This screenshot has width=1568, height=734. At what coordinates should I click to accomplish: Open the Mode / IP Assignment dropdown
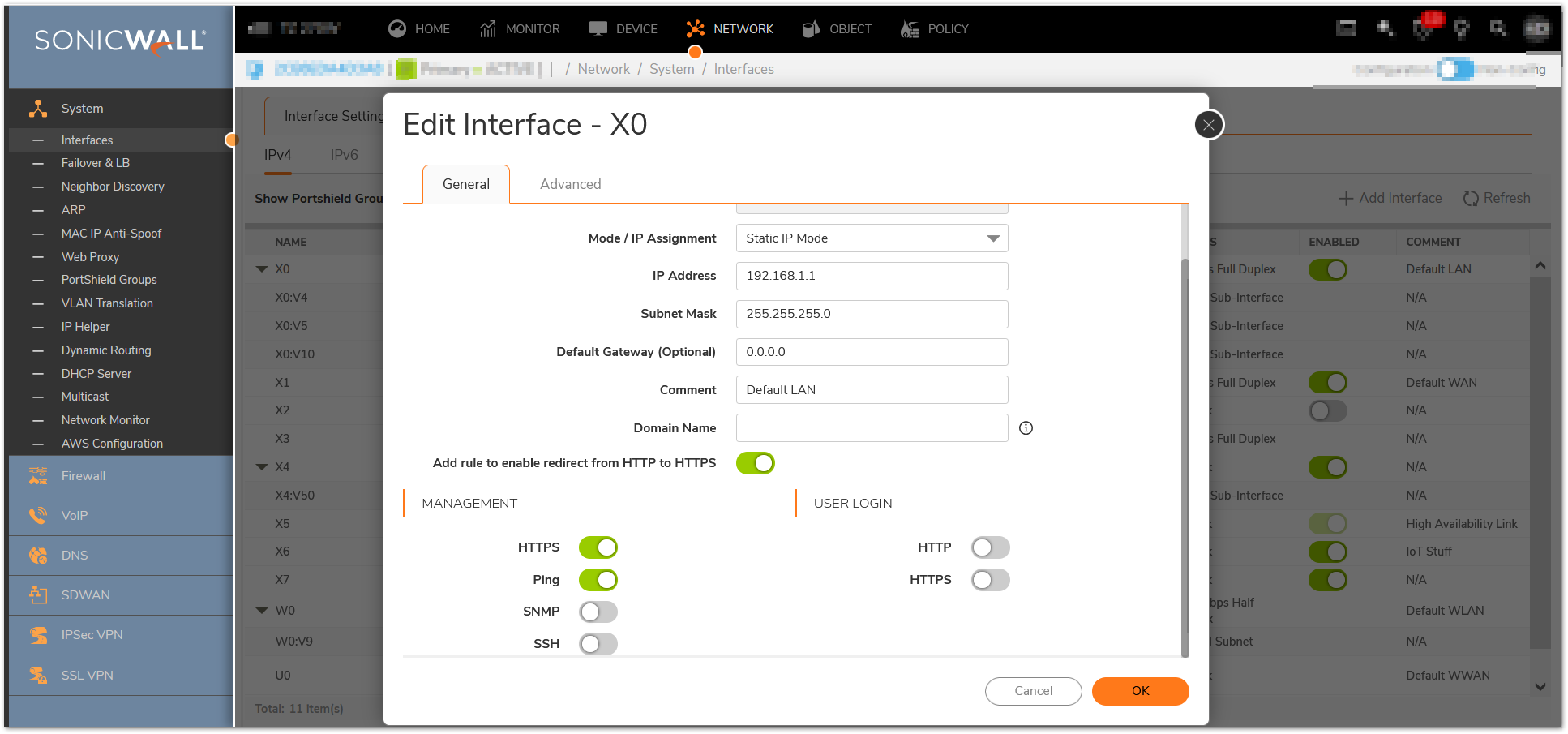(872, 238)
